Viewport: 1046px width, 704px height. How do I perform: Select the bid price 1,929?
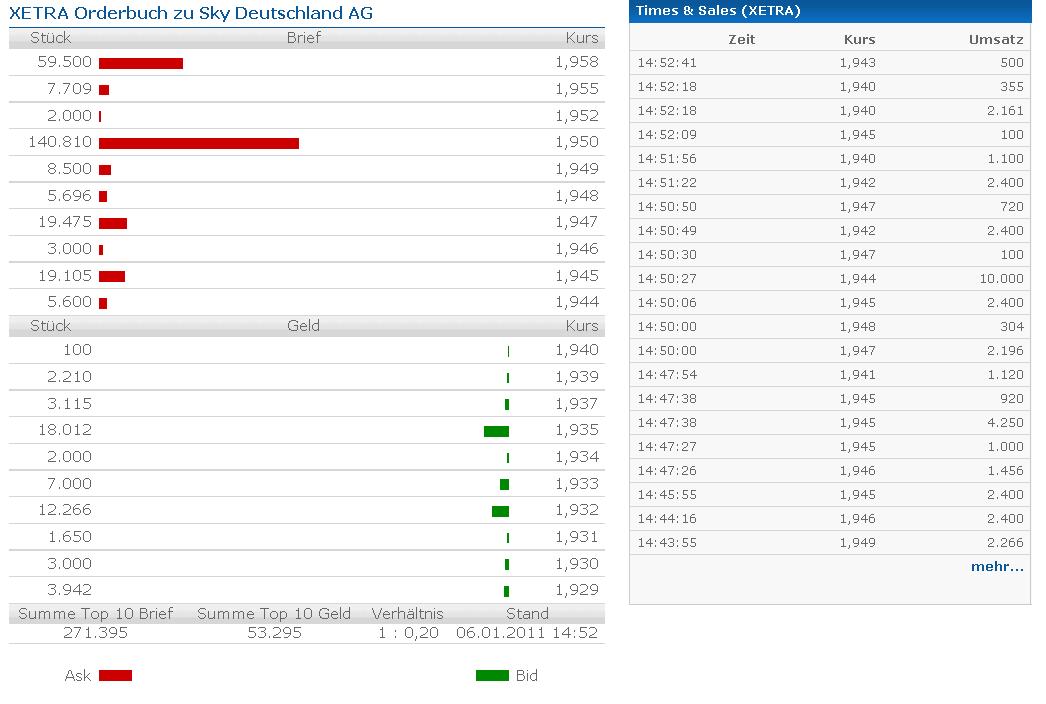pos(577,590)
